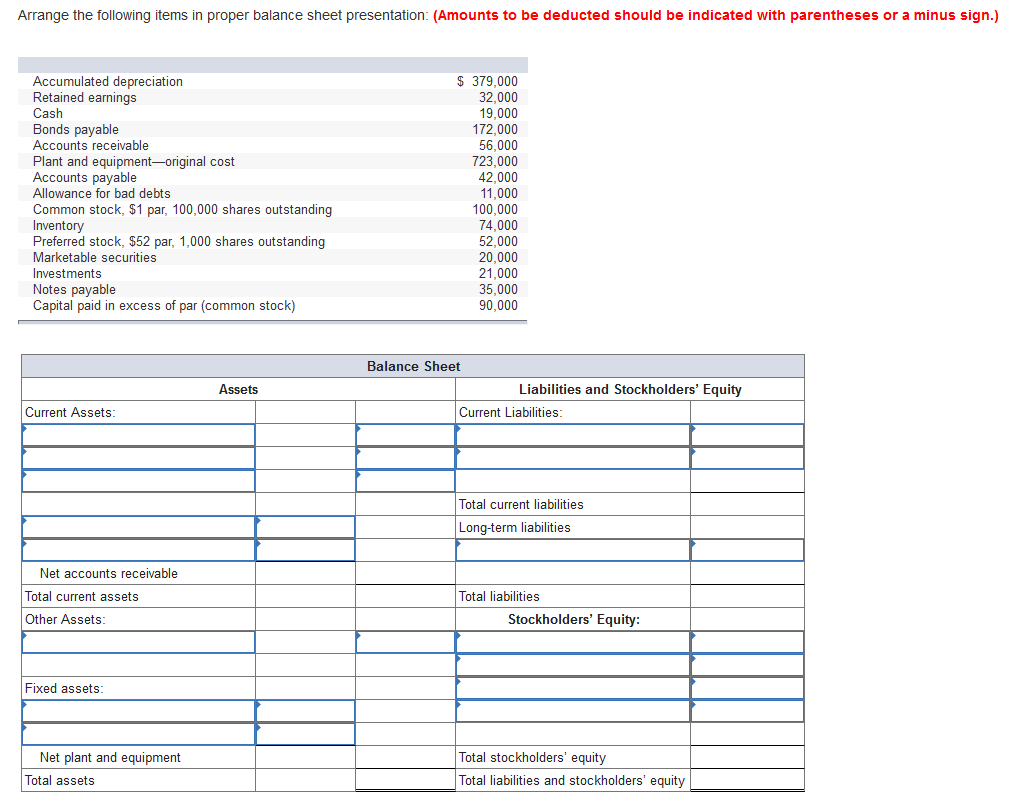
Task: Open the first dropdown under Stockholders' Equity
Action: coord(572,641)
